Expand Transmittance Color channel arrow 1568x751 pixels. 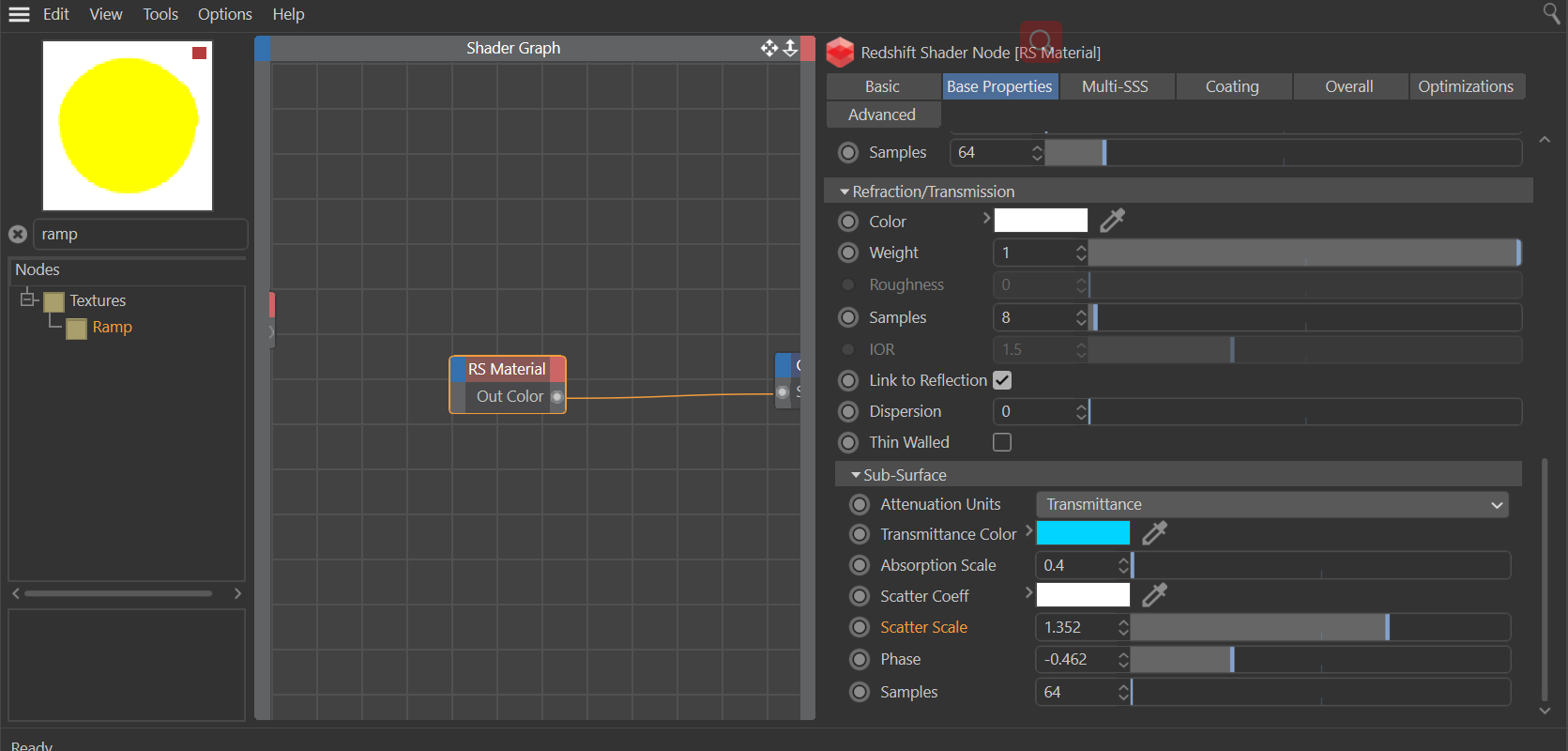tap(1028, 530)
